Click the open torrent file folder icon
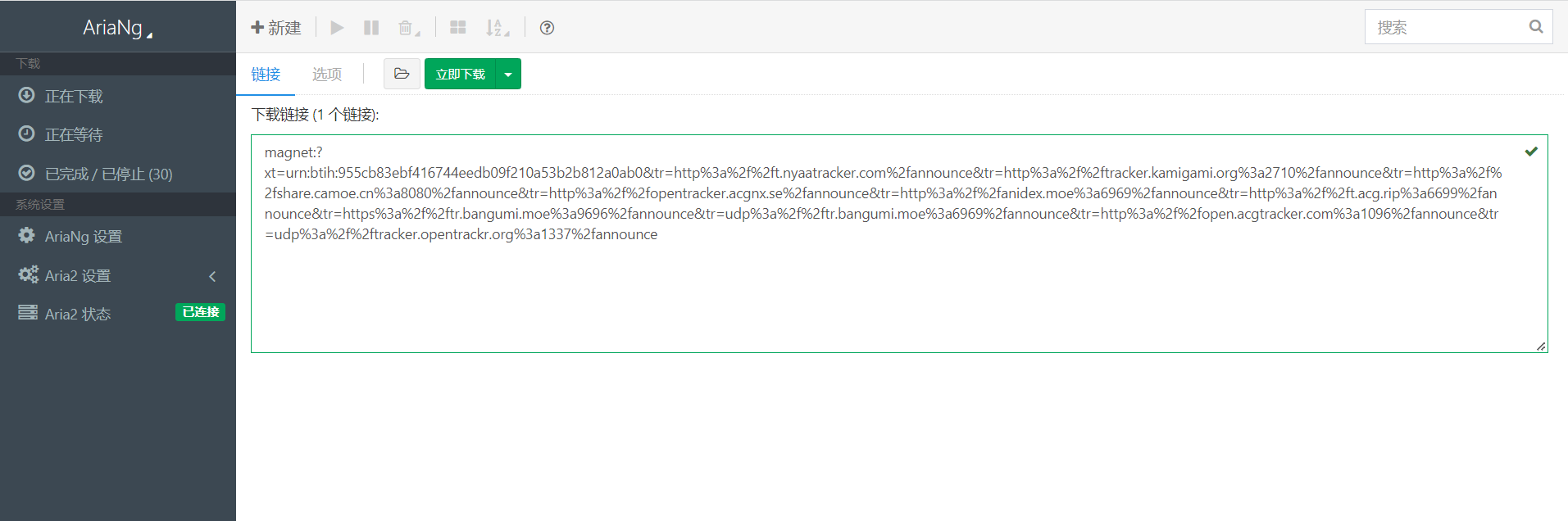The image size is (1568, 521). click(x=402, y=74)
